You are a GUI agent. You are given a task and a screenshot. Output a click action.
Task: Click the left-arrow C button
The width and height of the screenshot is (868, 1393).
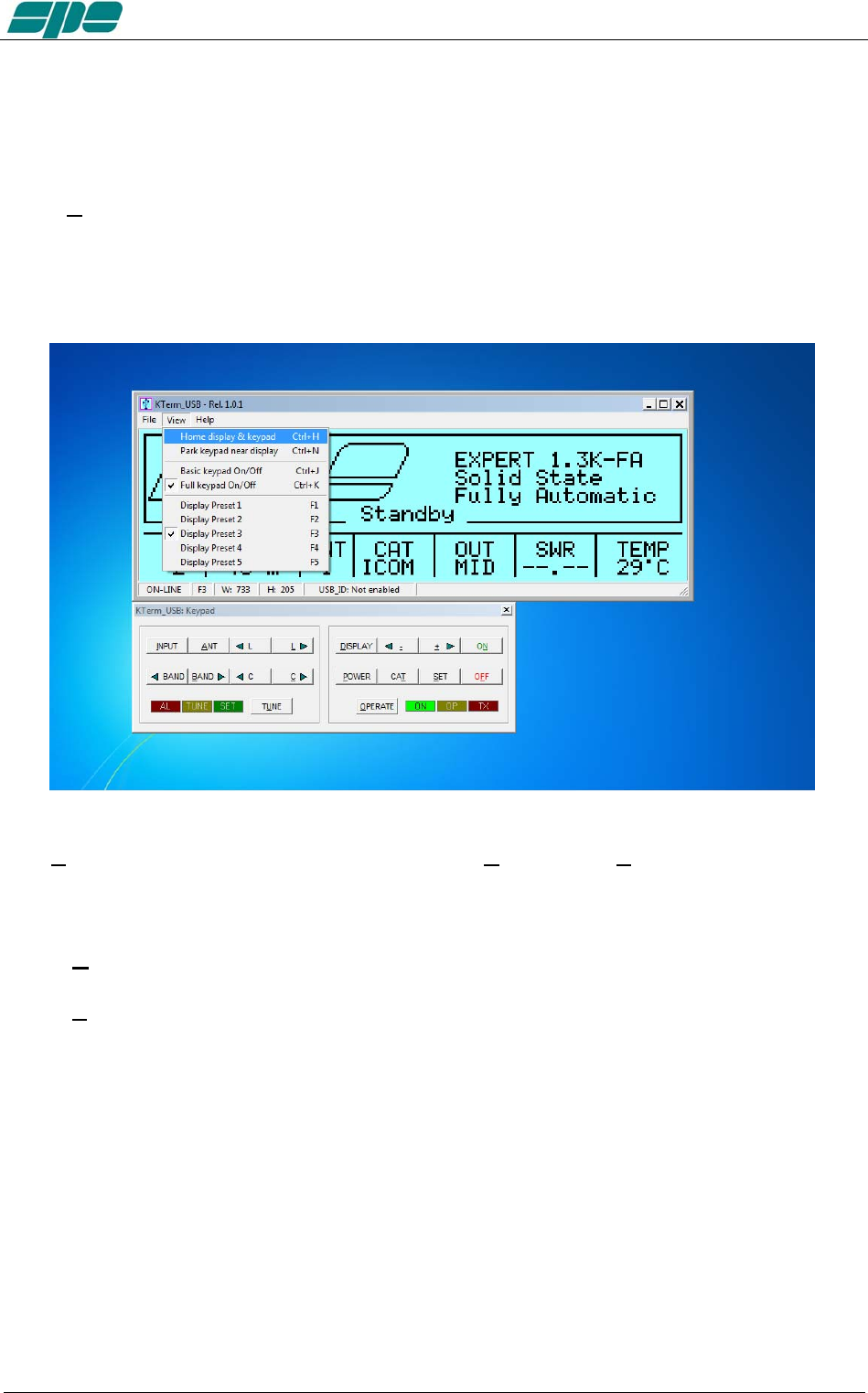click(250, 677)
